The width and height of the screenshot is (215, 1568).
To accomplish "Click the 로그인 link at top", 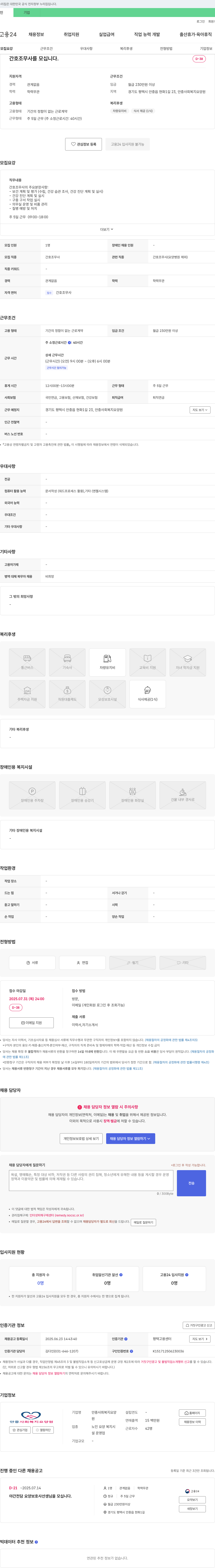I will click(200, 21).
